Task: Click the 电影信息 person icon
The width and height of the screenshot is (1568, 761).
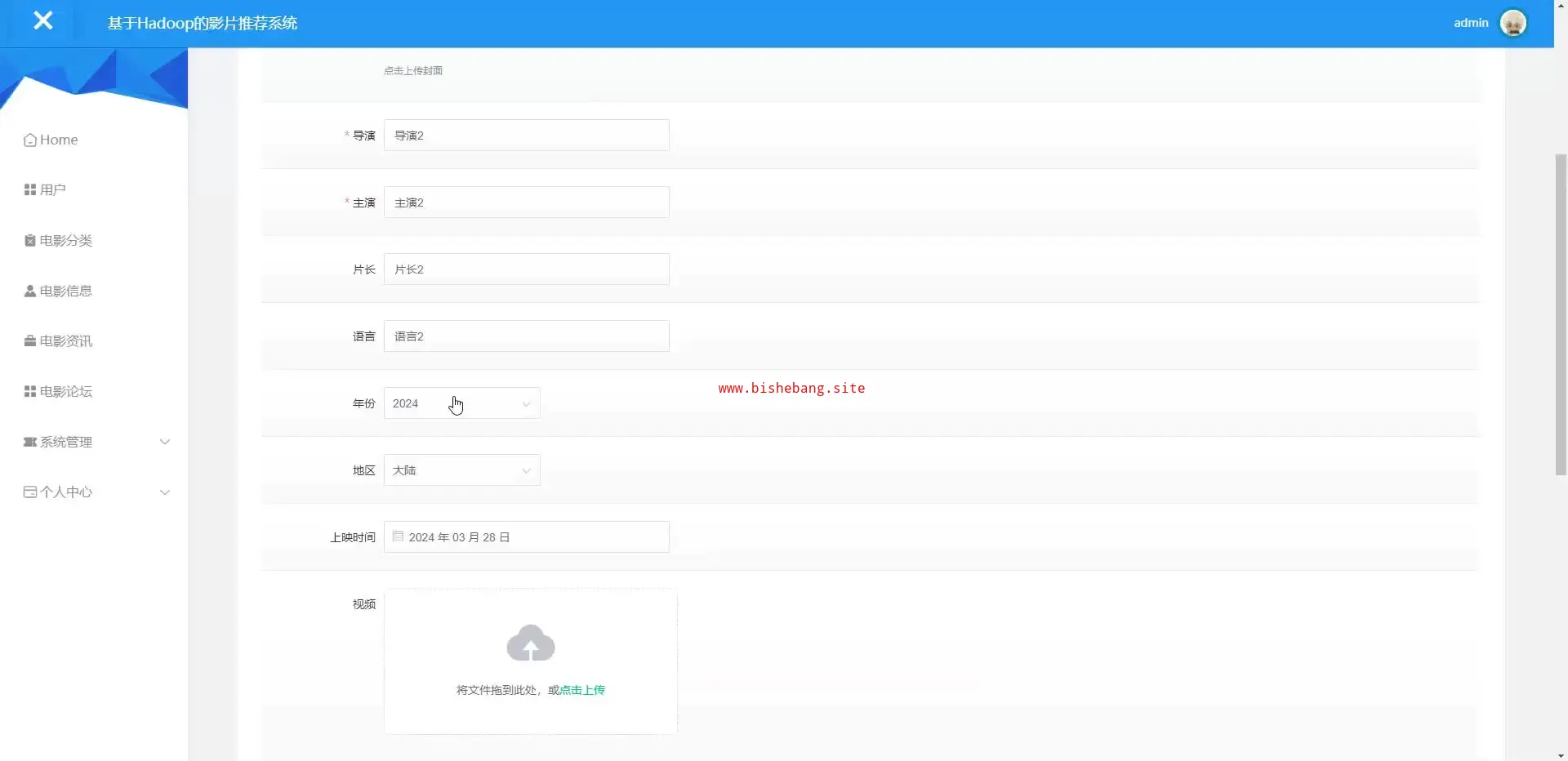Action: click(x=30, y=291)
